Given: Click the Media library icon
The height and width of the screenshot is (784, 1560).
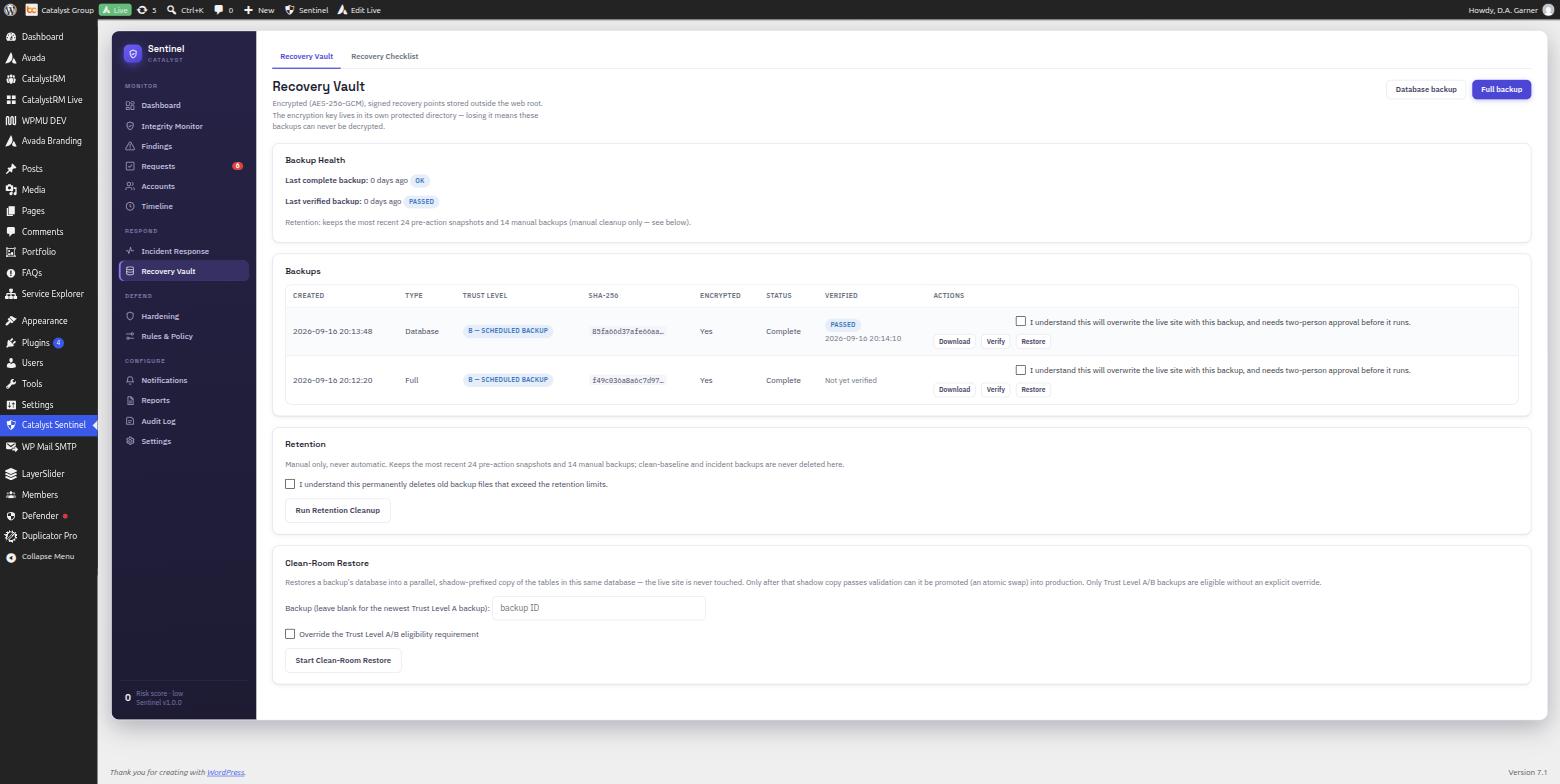Looking at the screenshot, I should point(11,190).
